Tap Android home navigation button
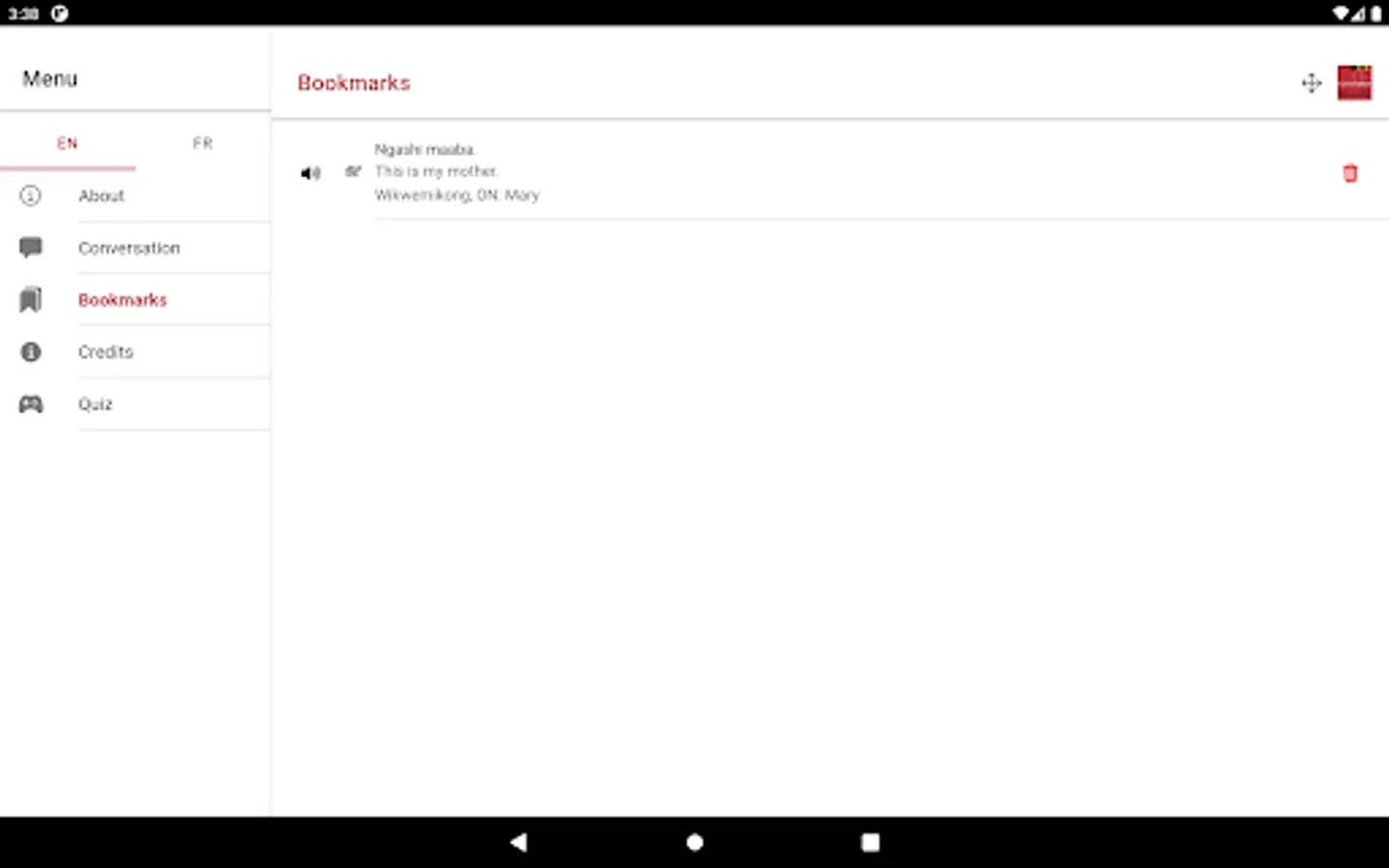This screenshot has height=868, width=1389. coord(694,842)
